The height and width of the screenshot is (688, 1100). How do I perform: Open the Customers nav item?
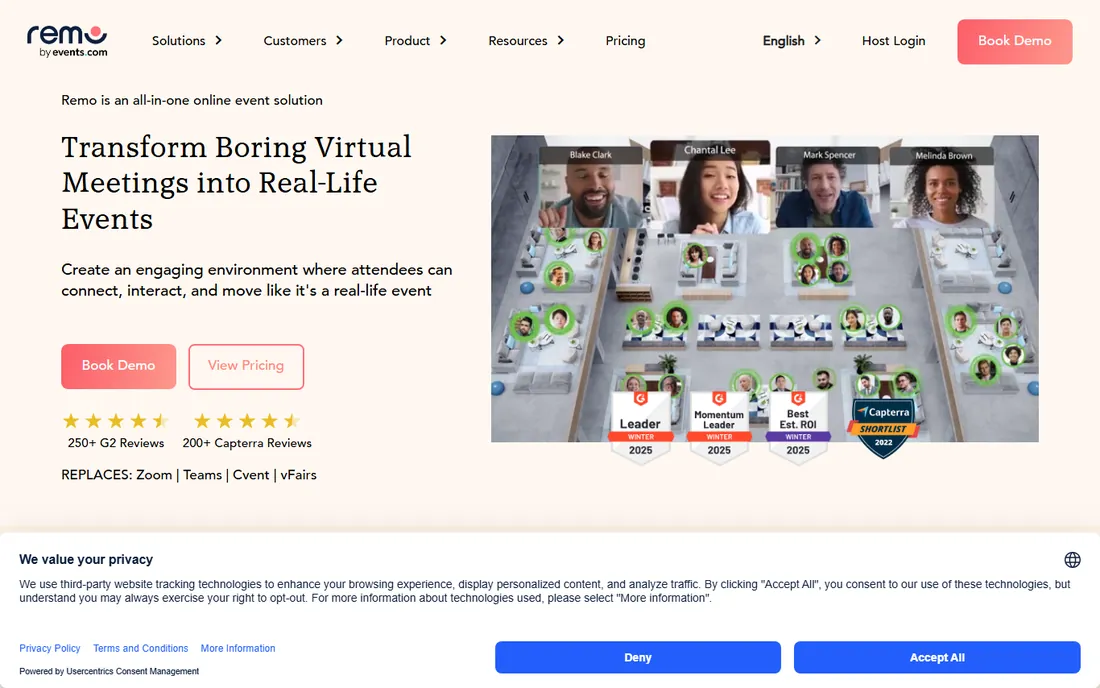tap(295, 41)
